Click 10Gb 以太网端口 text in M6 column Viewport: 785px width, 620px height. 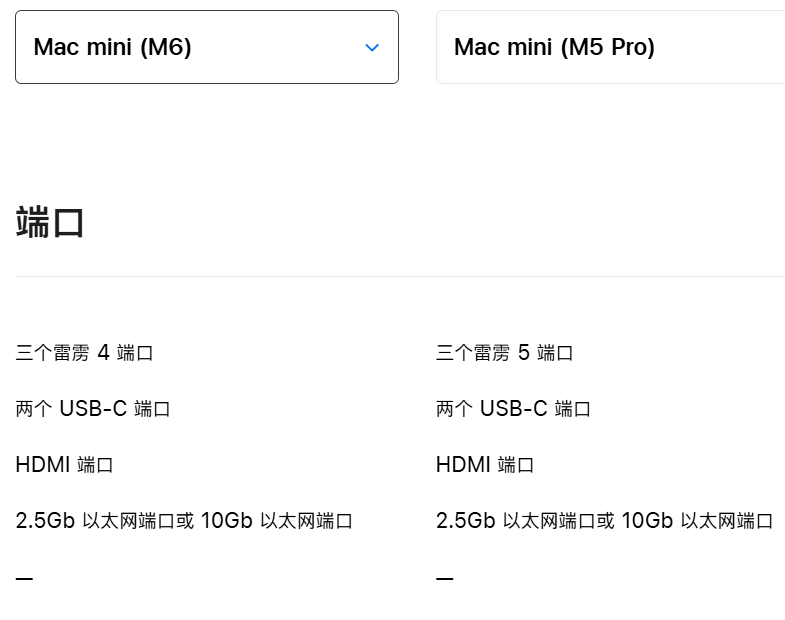click(x=277, y=521)
